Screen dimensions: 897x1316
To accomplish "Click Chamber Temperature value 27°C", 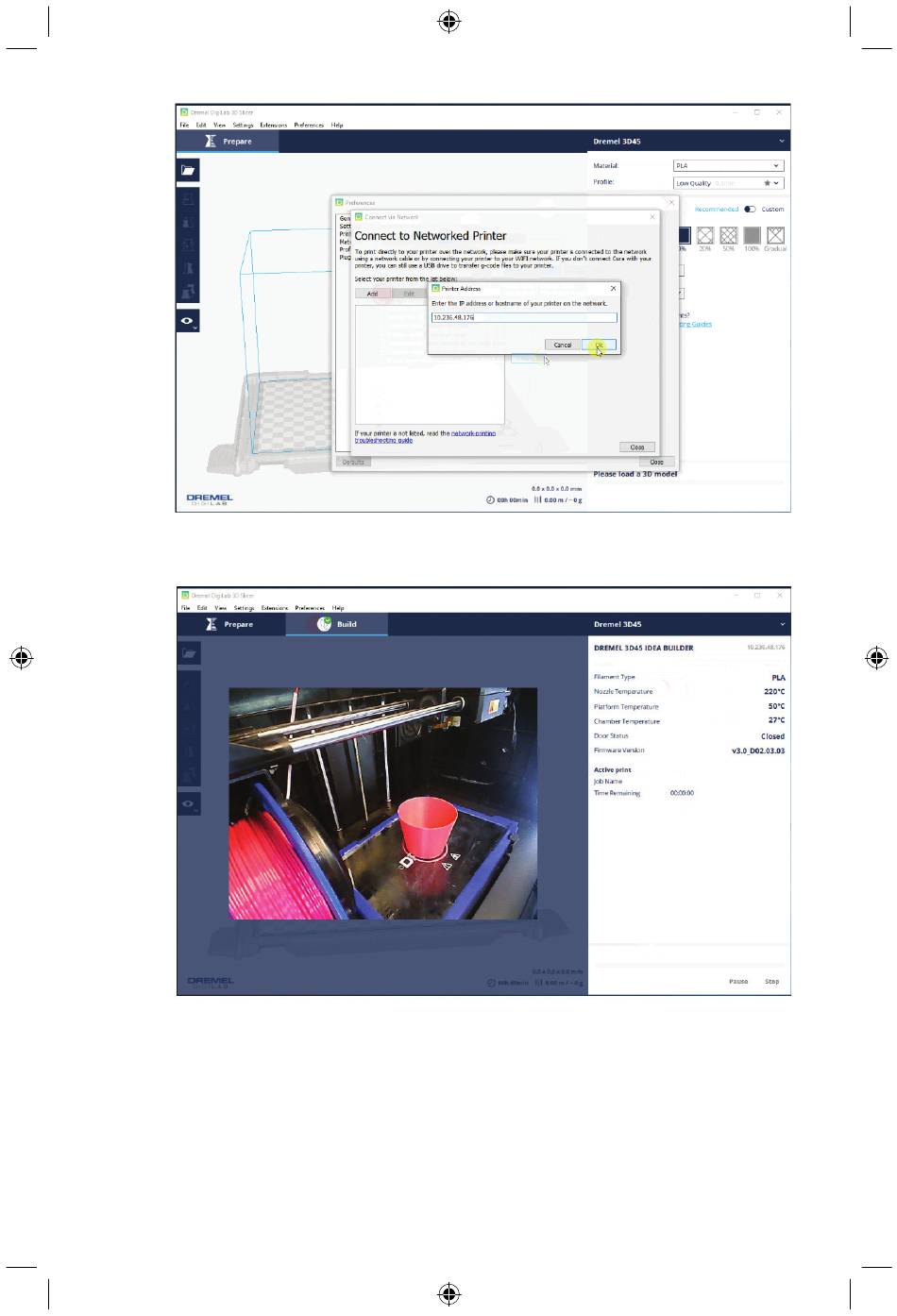I will tap(776, 720).
